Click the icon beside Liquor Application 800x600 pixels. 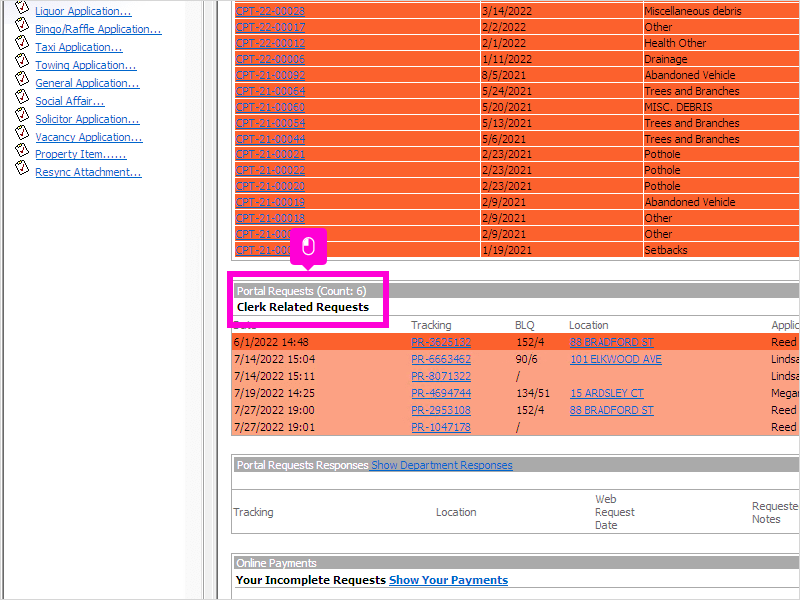point(21,7)
